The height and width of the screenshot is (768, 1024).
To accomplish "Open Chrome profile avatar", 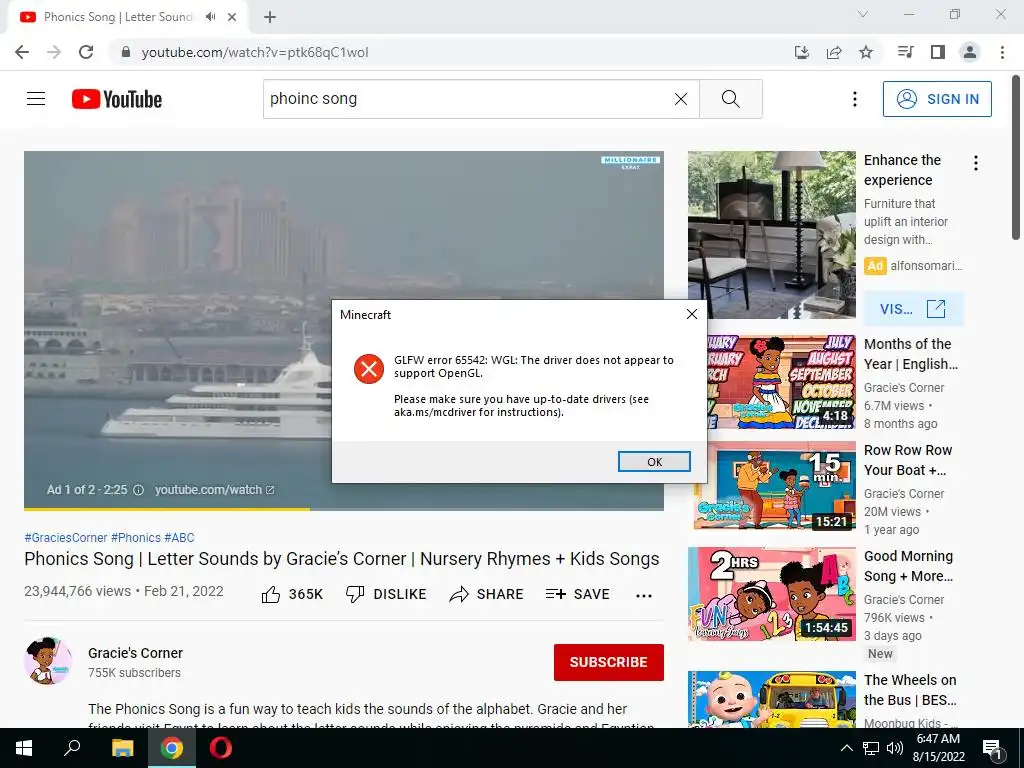I will [x=970, y=52].
